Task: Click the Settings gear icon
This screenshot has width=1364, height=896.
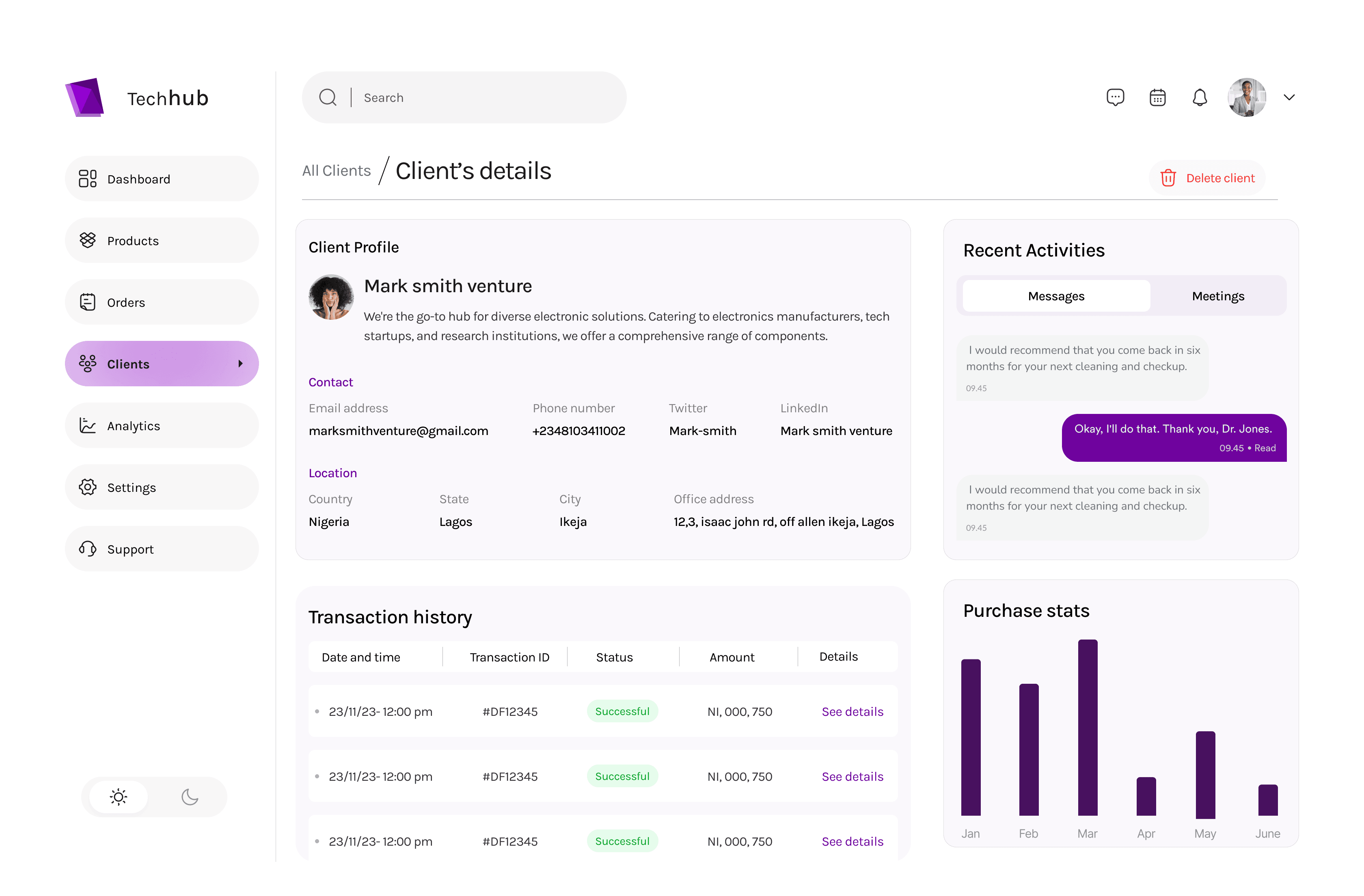Action: point(88,487)
